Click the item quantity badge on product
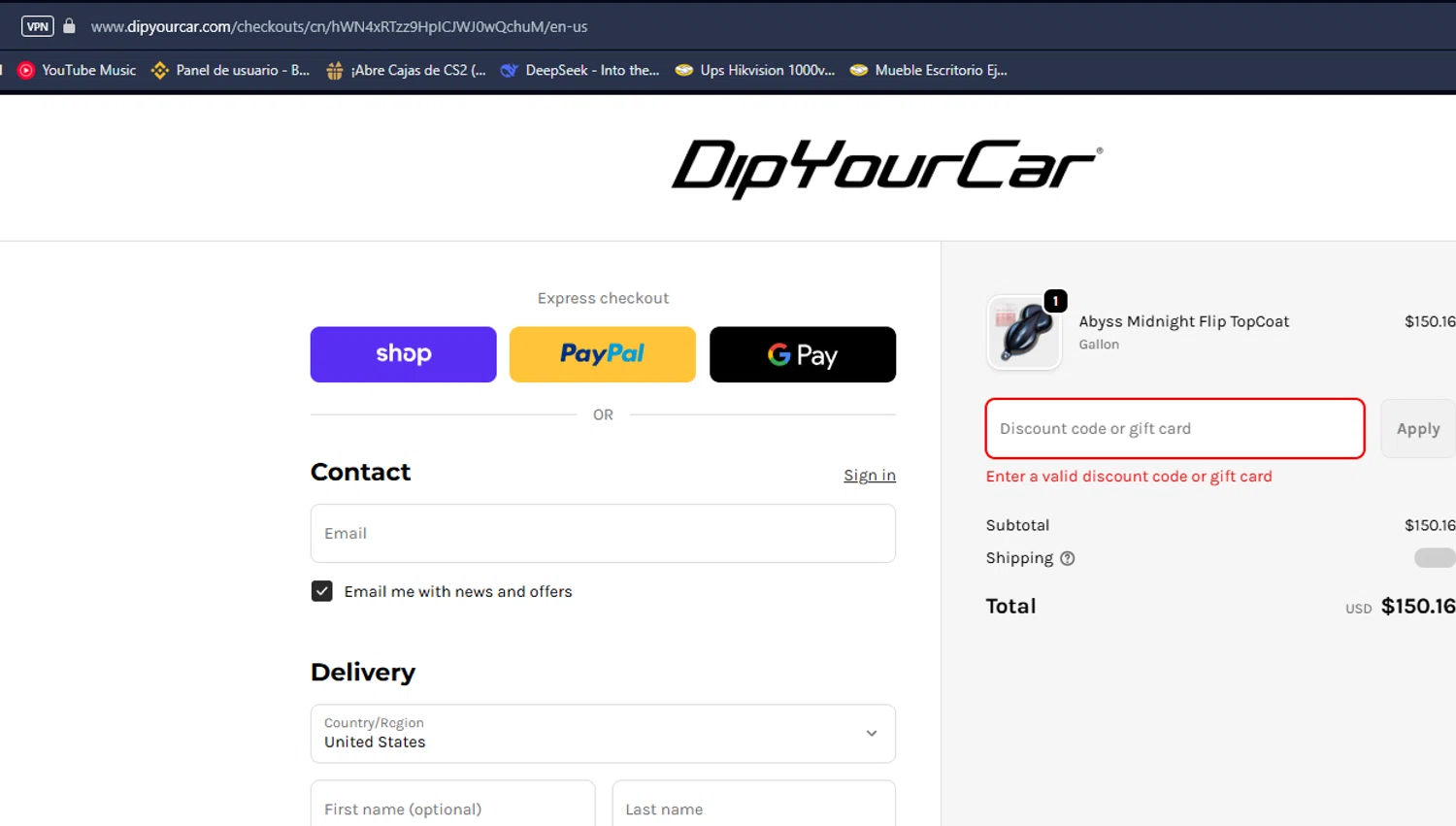The width and height of the screenshot is (1456, 826). 1055,301
